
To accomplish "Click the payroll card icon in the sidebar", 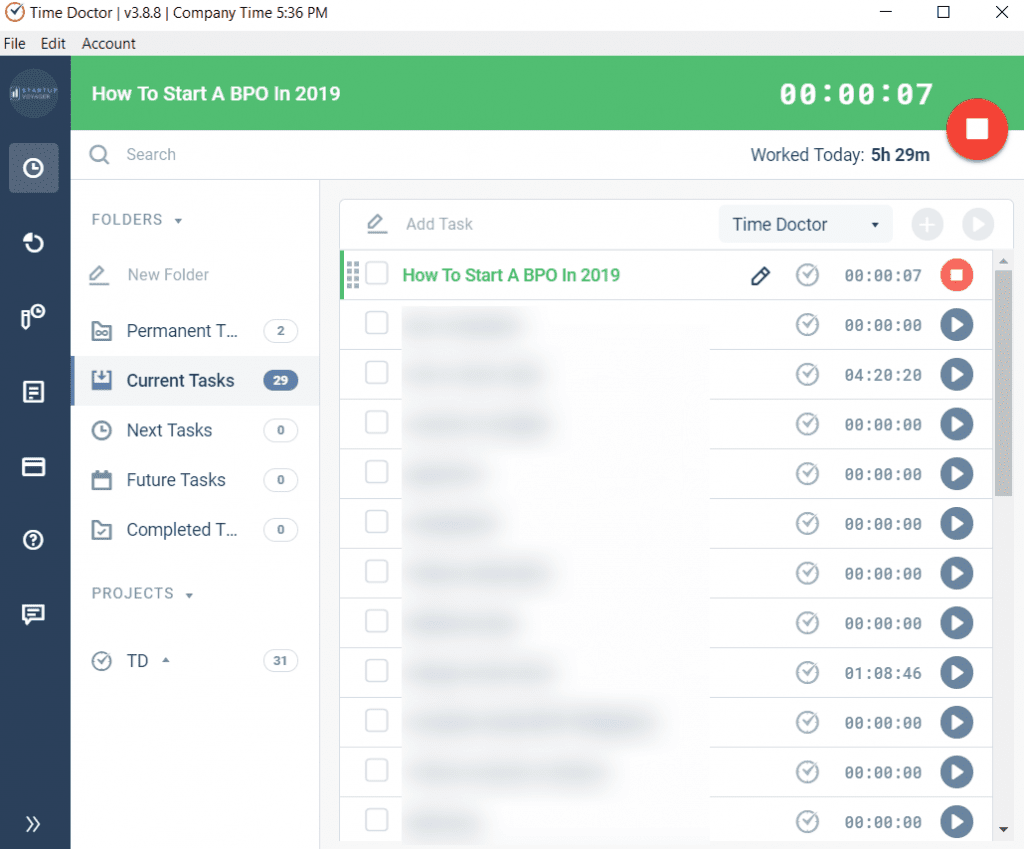I will point(33,465).
